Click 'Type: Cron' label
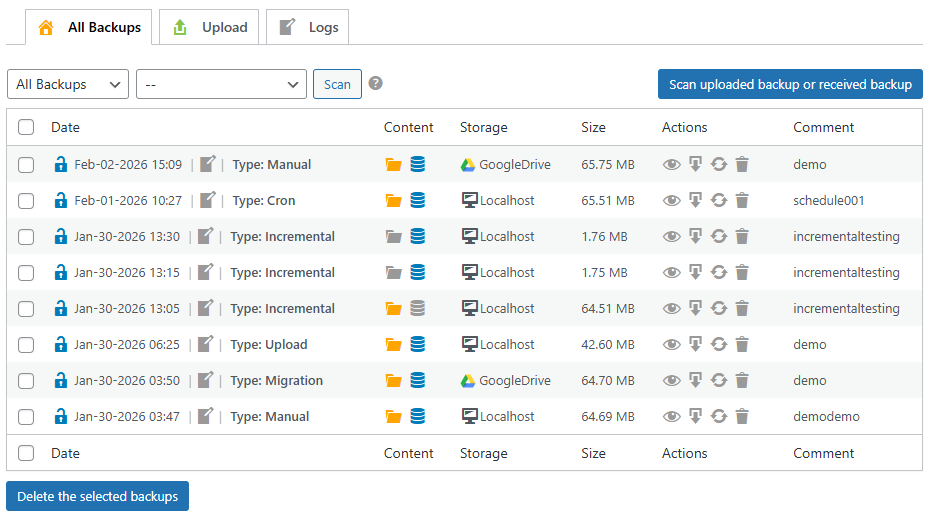930x519 pixels. (264, 200)
